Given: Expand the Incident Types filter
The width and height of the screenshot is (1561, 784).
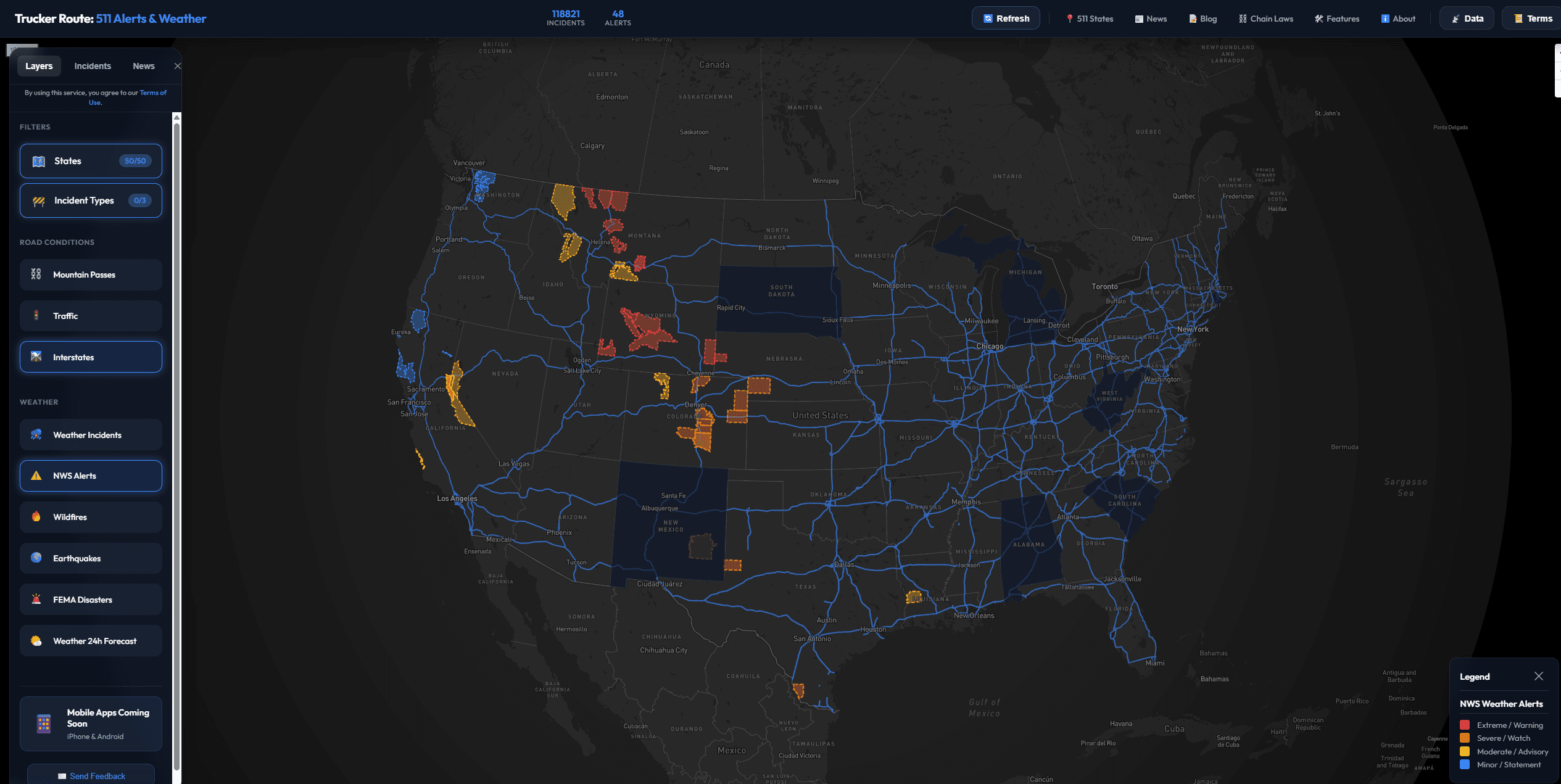Looking at the screenshot, I should point(90,200).
